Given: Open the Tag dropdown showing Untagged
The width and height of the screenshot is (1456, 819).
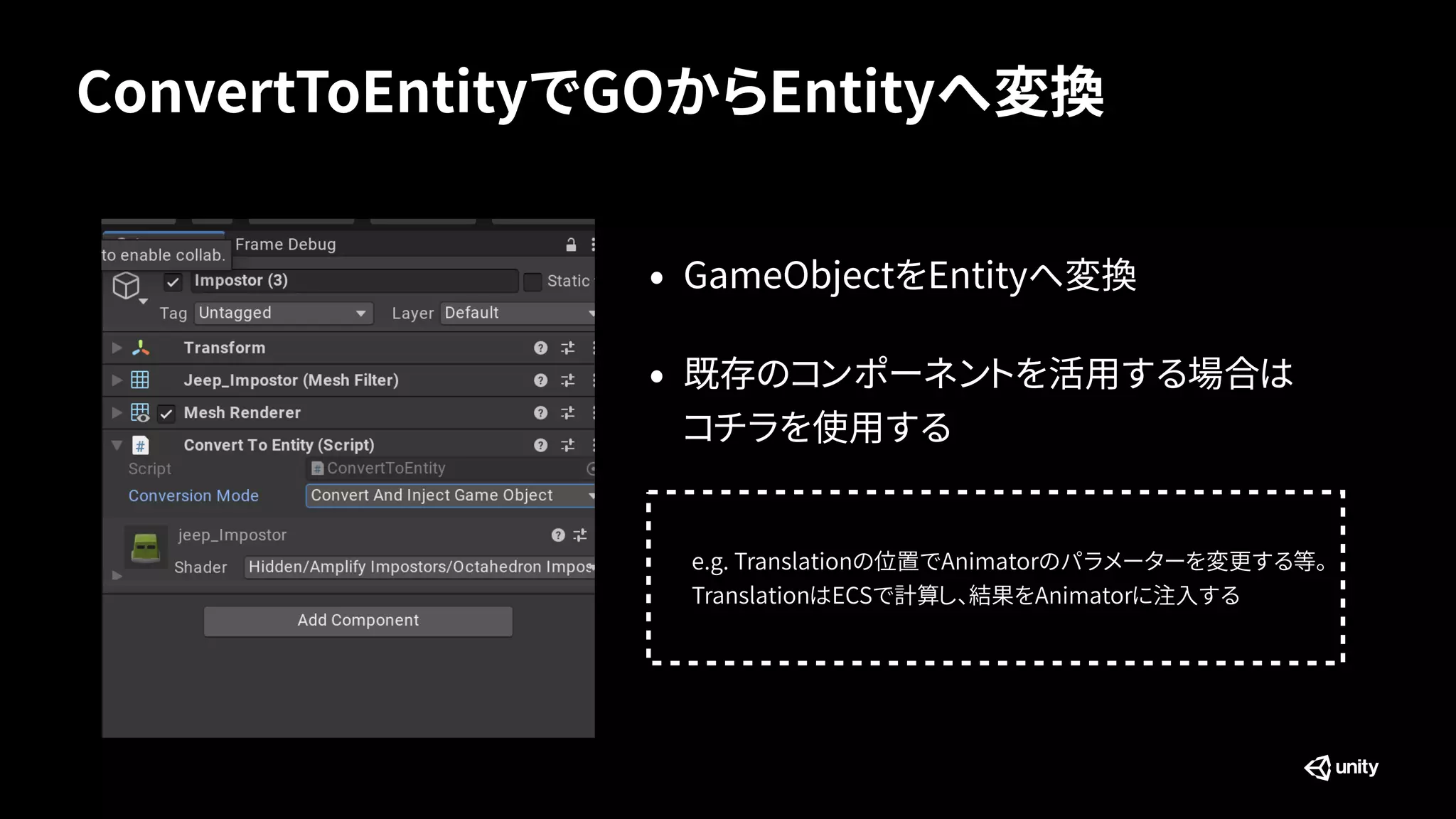Looking at the screenshot, I should [284, 313].
